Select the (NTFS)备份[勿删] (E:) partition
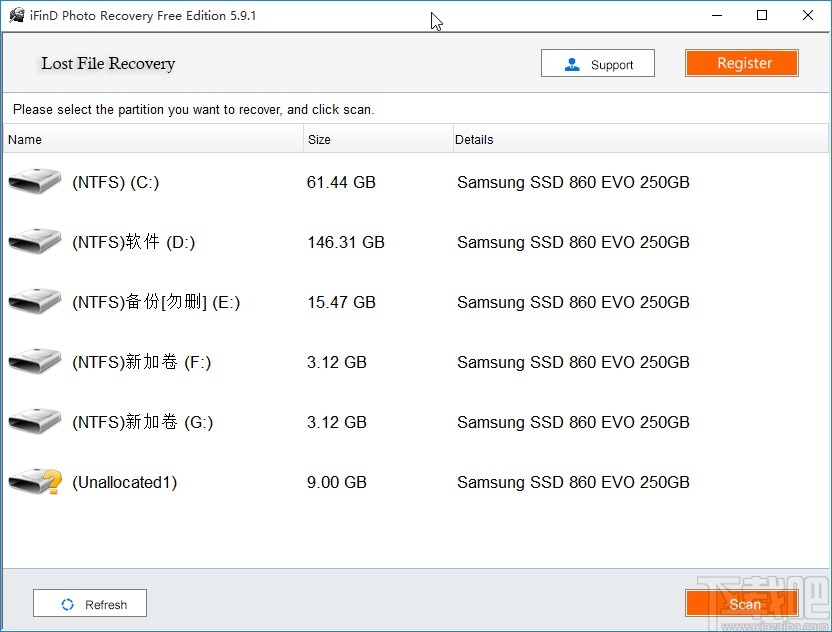The height and width of the screenshot is (632, 832). [156, 302]
